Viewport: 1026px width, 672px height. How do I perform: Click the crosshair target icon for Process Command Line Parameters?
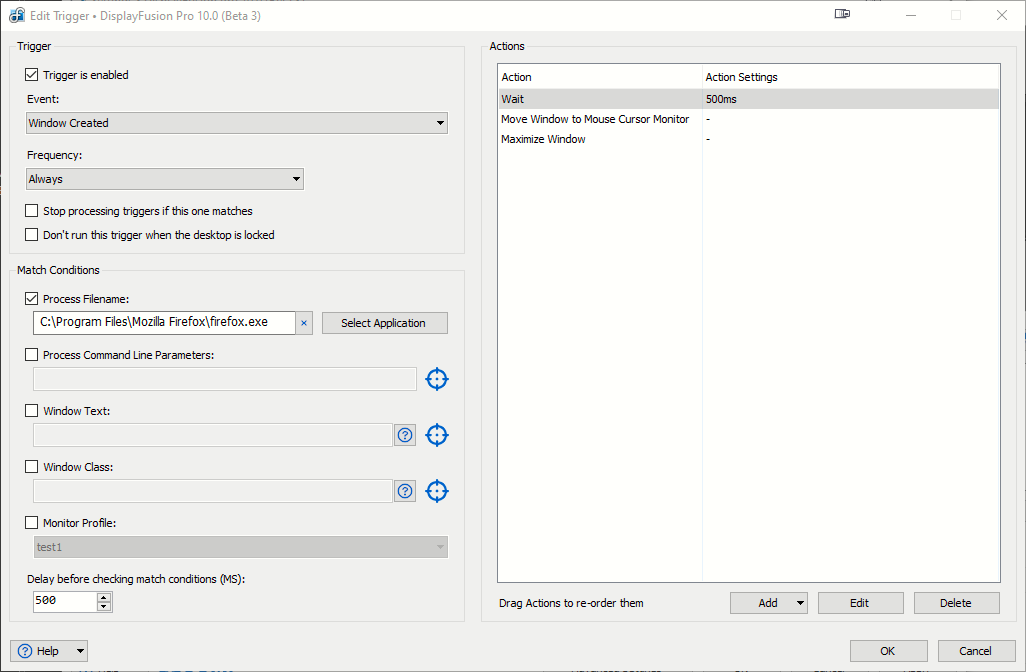coord(437,379)
